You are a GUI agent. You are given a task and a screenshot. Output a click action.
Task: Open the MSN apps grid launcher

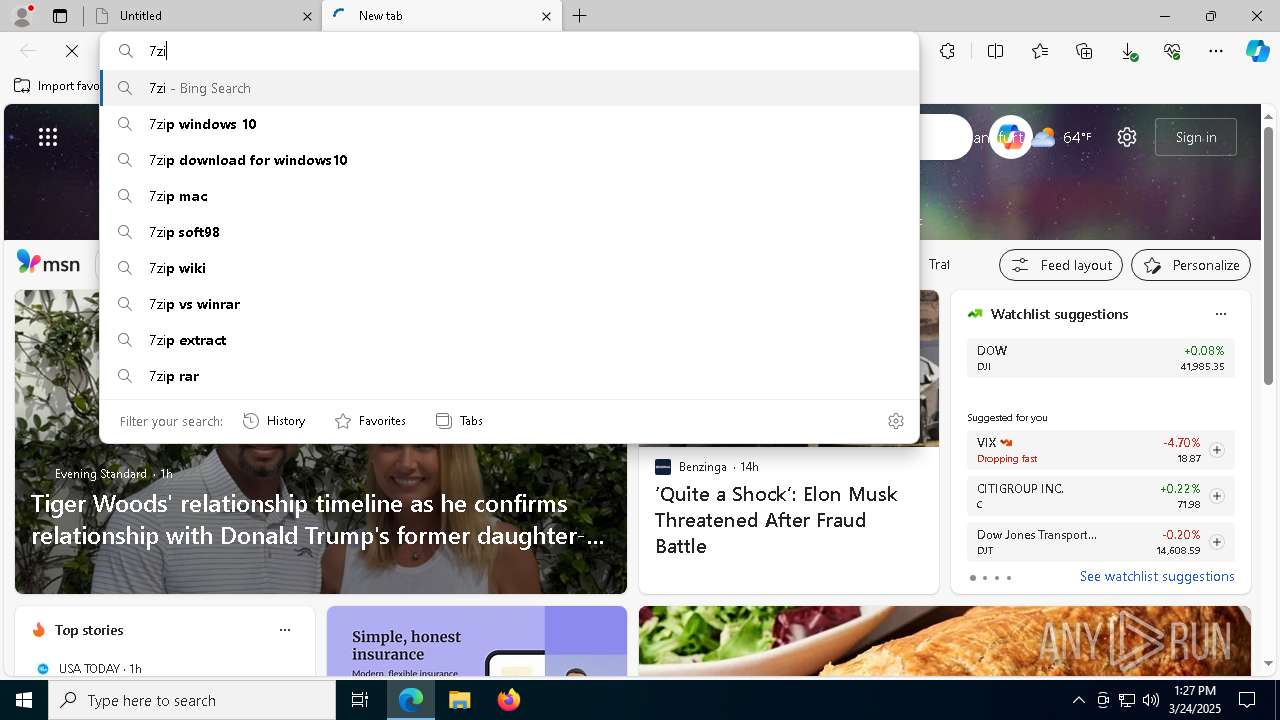(48, 137)
